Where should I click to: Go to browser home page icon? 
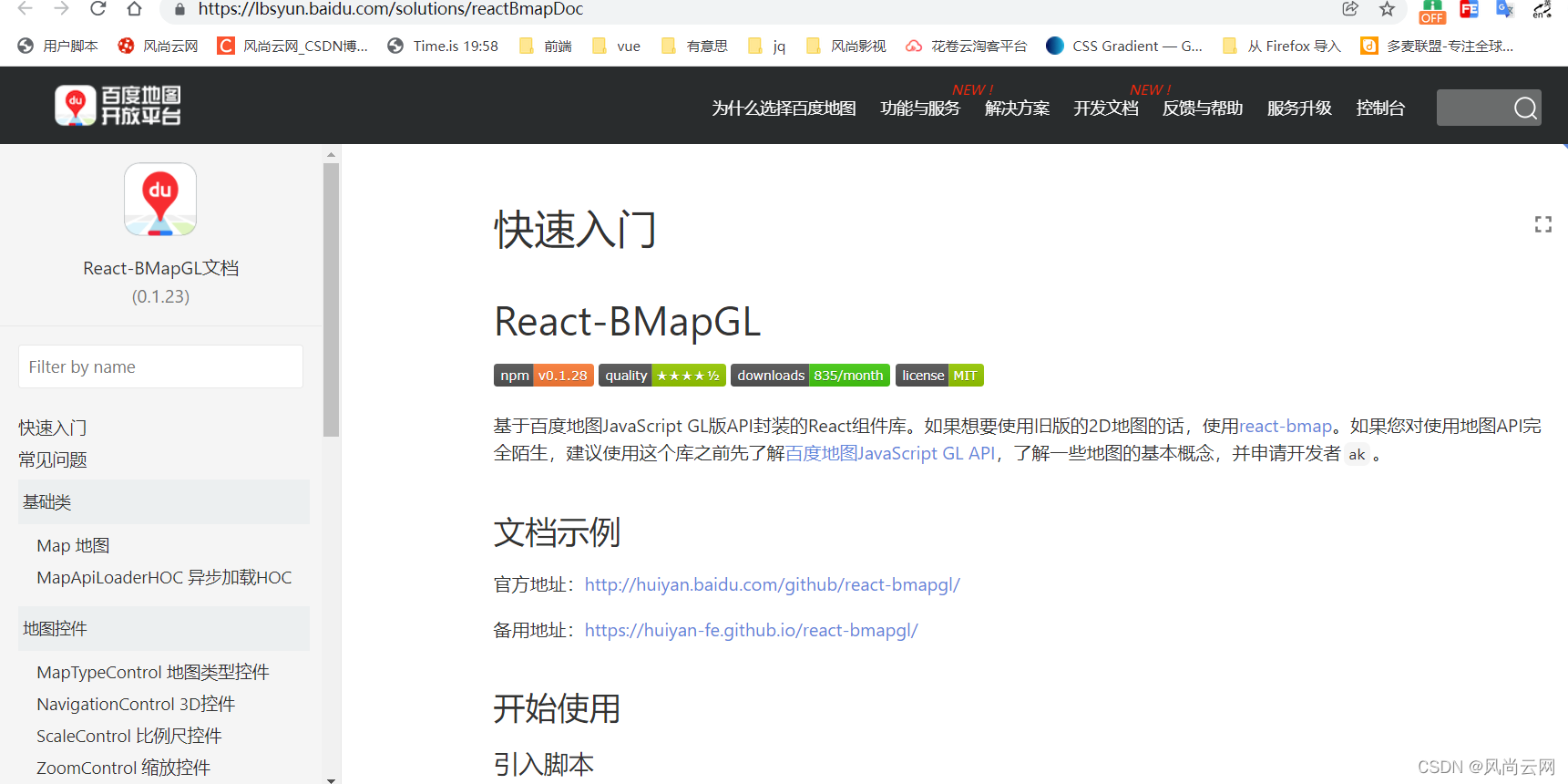tap(134, 8)
